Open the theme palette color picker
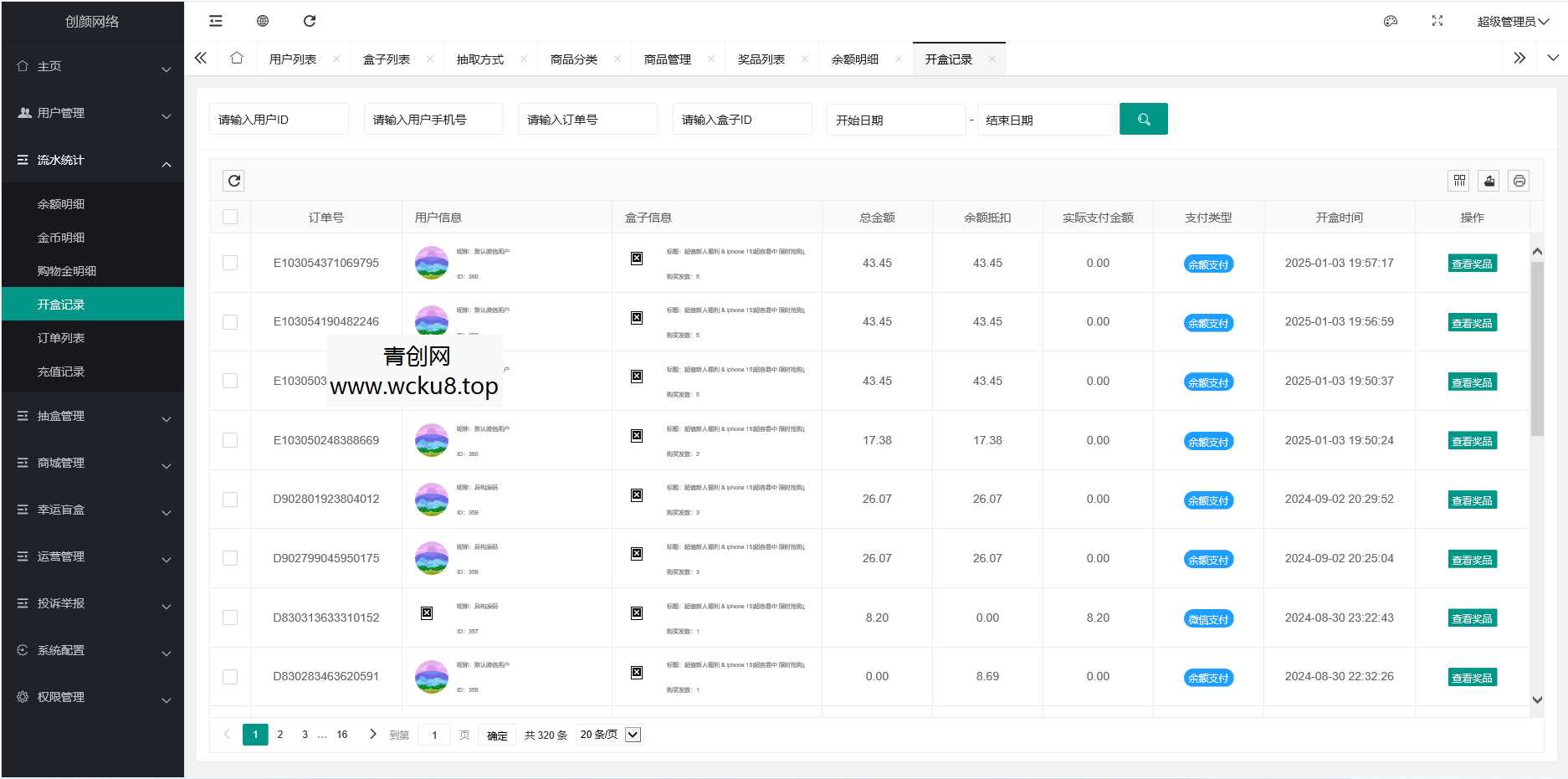This screenshot has height=779, width=1568. 1391,21
